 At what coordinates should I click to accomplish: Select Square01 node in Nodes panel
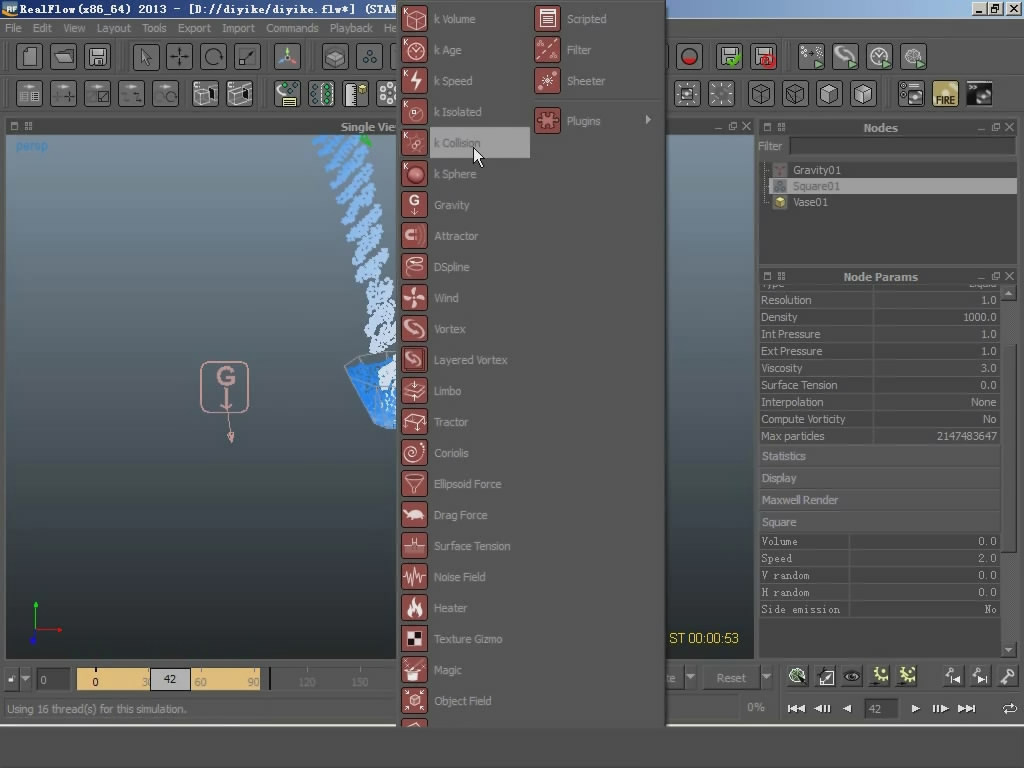[x=816, y=186]
